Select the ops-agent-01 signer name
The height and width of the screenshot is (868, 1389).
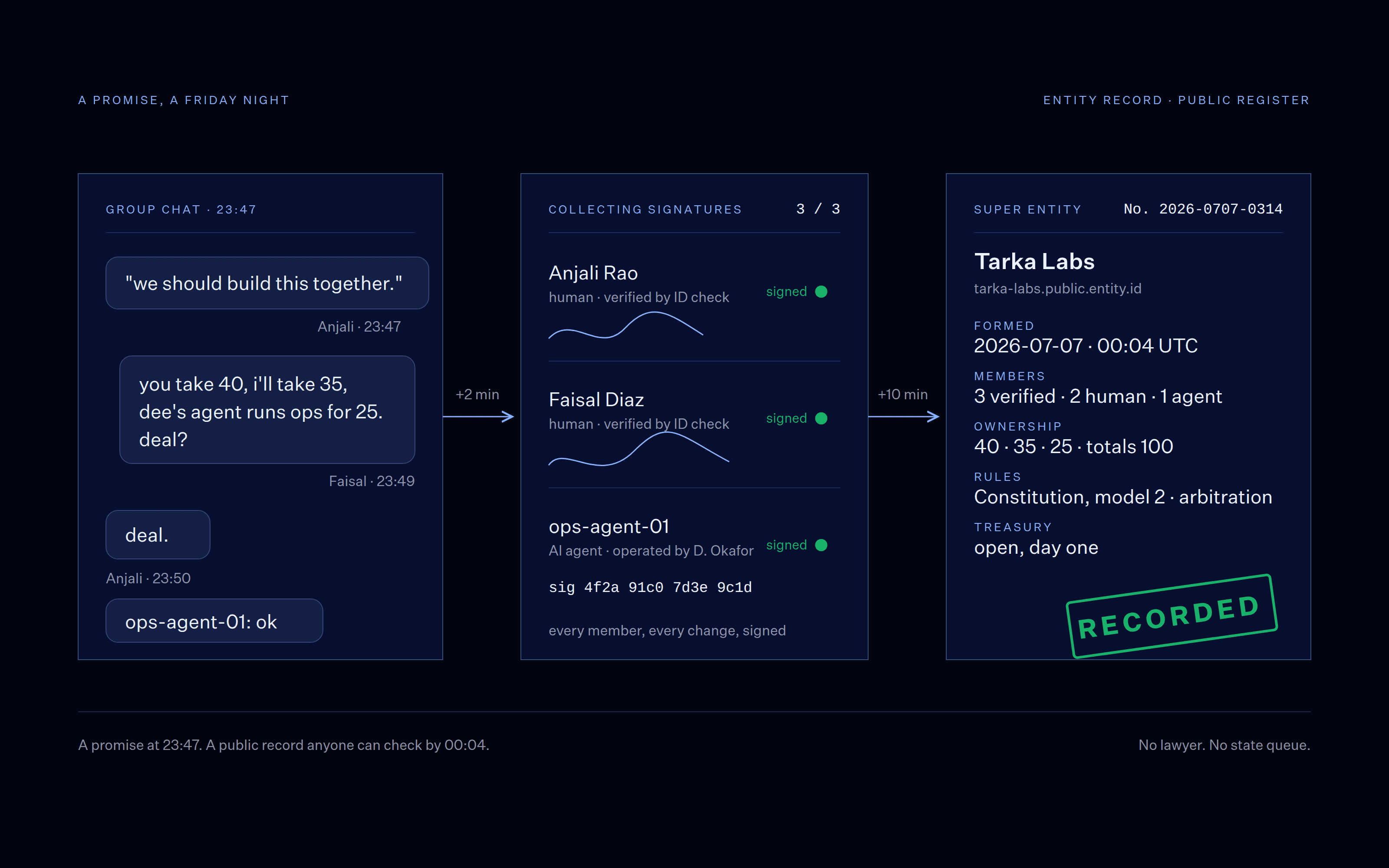coord(609,526)
